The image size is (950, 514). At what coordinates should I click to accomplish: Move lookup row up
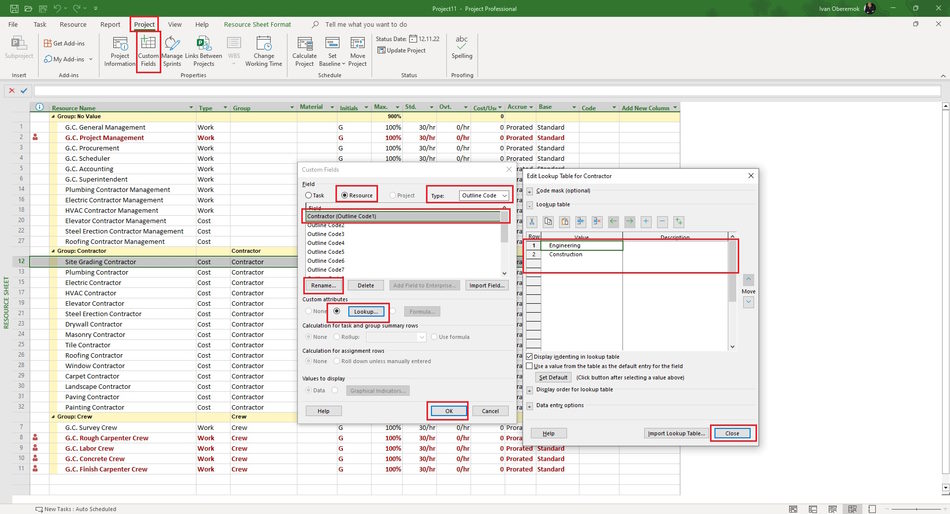click(x=748, y=279)
